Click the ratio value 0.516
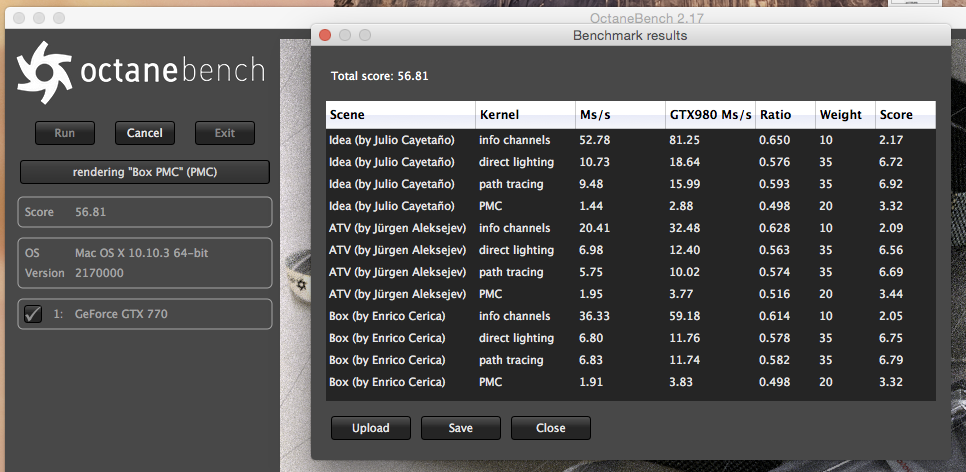The height and width of the screenshot is (472, 966). [x=775, y=294]
